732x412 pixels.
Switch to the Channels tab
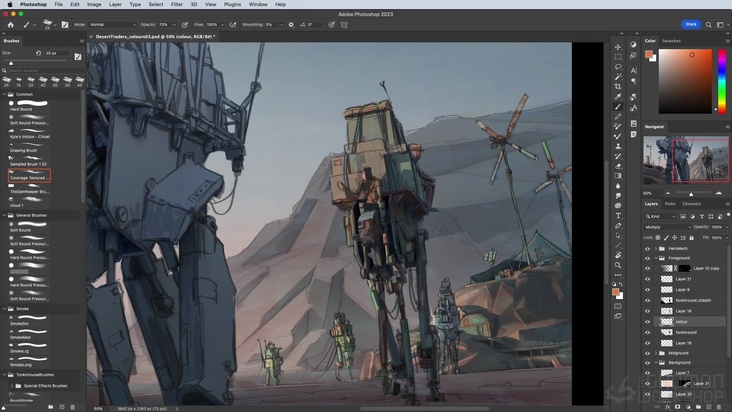pos(692,204)
